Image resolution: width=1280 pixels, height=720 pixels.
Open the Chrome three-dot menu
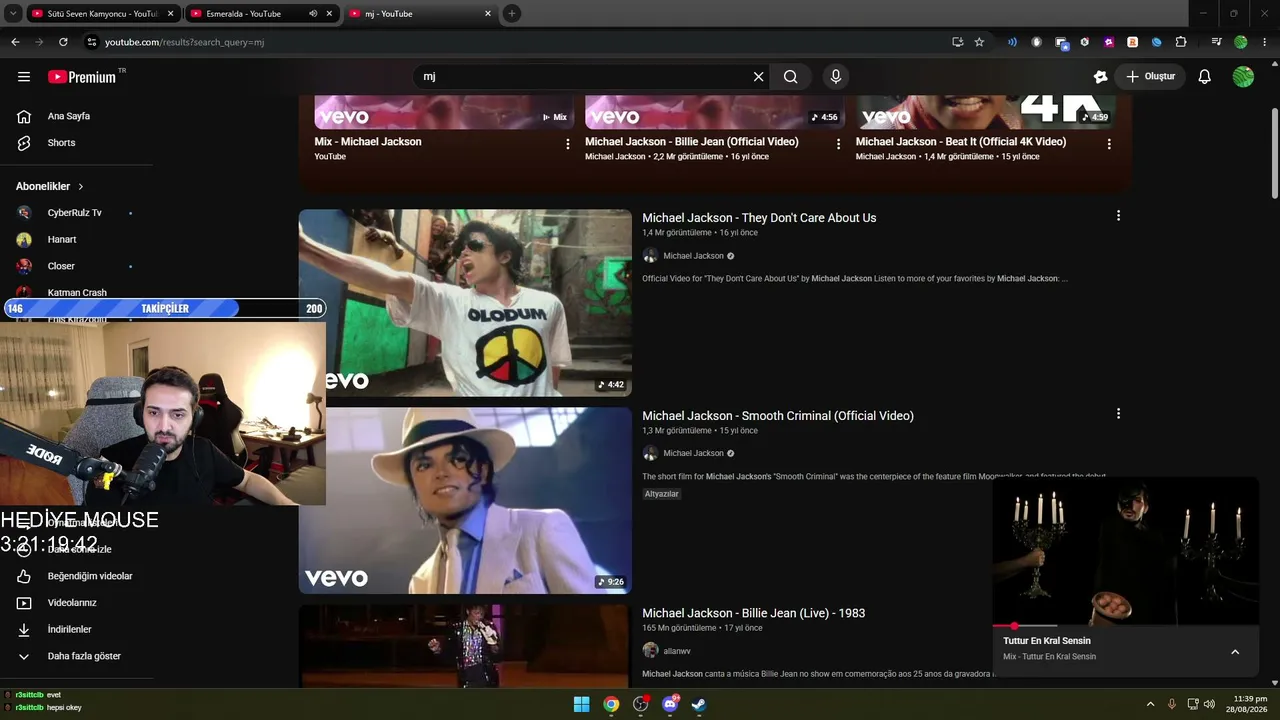point(1264,42)
